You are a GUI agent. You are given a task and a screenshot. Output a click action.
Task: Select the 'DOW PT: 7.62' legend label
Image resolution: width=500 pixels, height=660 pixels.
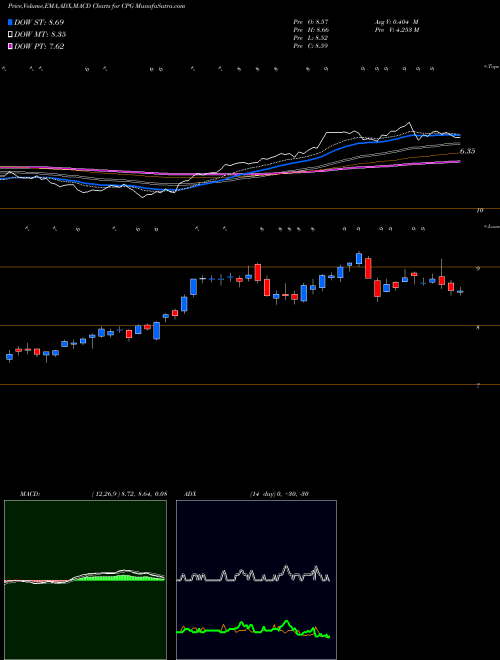pyautogui.click(x=39, y=47)
